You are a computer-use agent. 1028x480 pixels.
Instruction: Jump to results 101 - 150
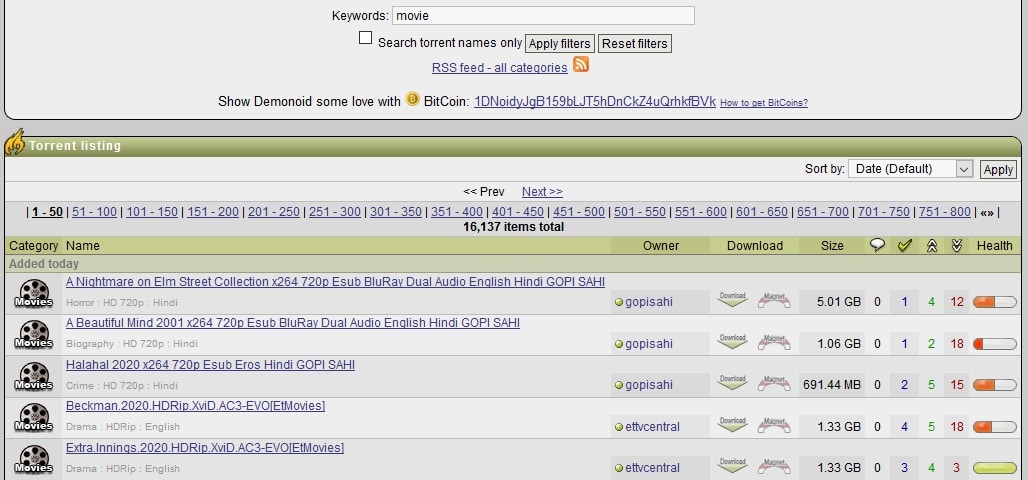pyautogui.click(x=152, y=212)
